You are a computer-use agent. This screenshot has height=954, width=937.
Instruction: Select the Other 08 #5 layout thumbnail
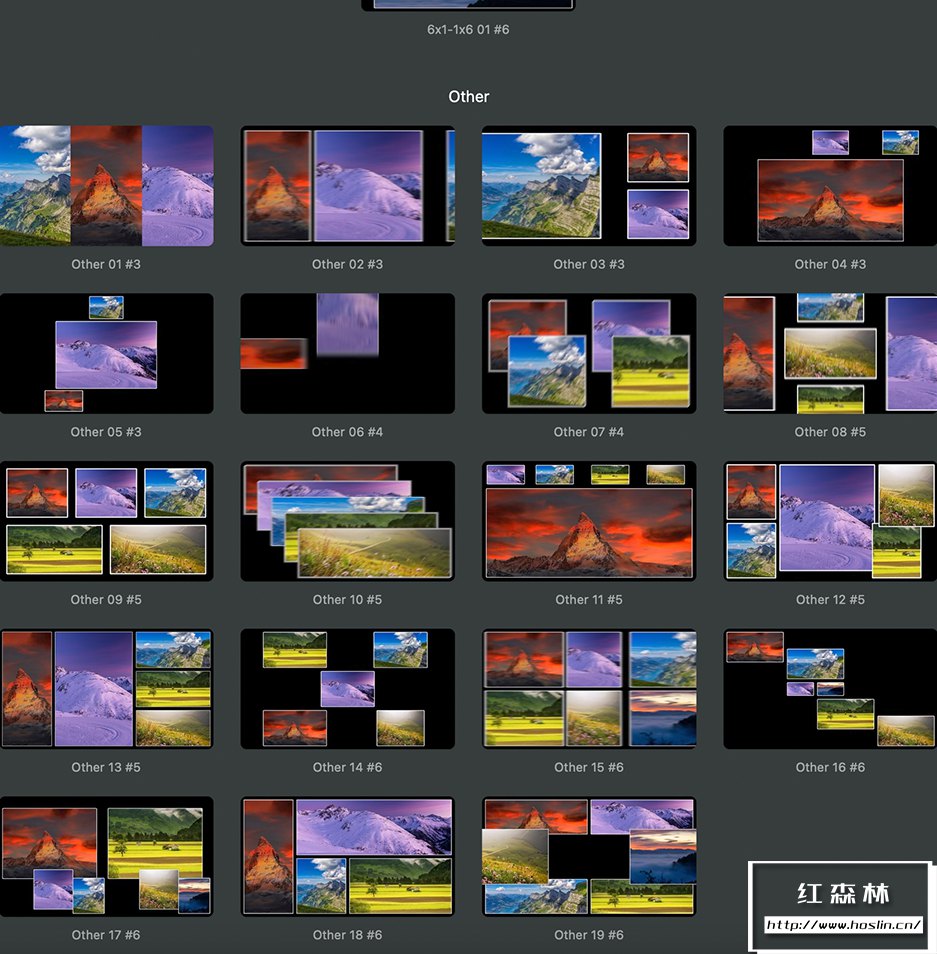pyautogui.click(x=830, y=353)
